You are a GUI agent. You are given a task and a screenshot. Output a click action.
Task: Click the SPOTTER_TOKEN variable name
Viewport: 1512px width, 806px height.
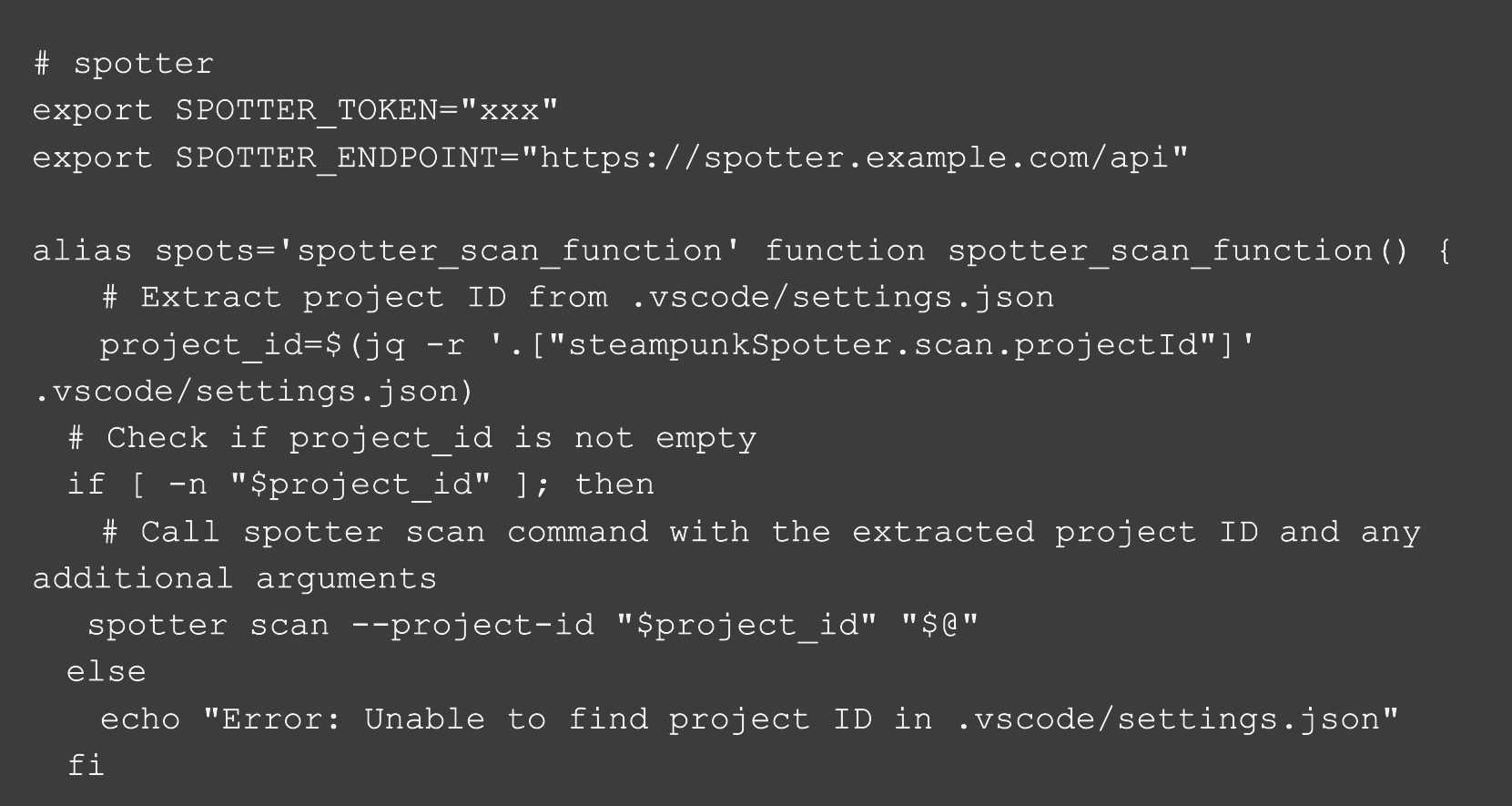pyautogui.click(x=306, y=111)
